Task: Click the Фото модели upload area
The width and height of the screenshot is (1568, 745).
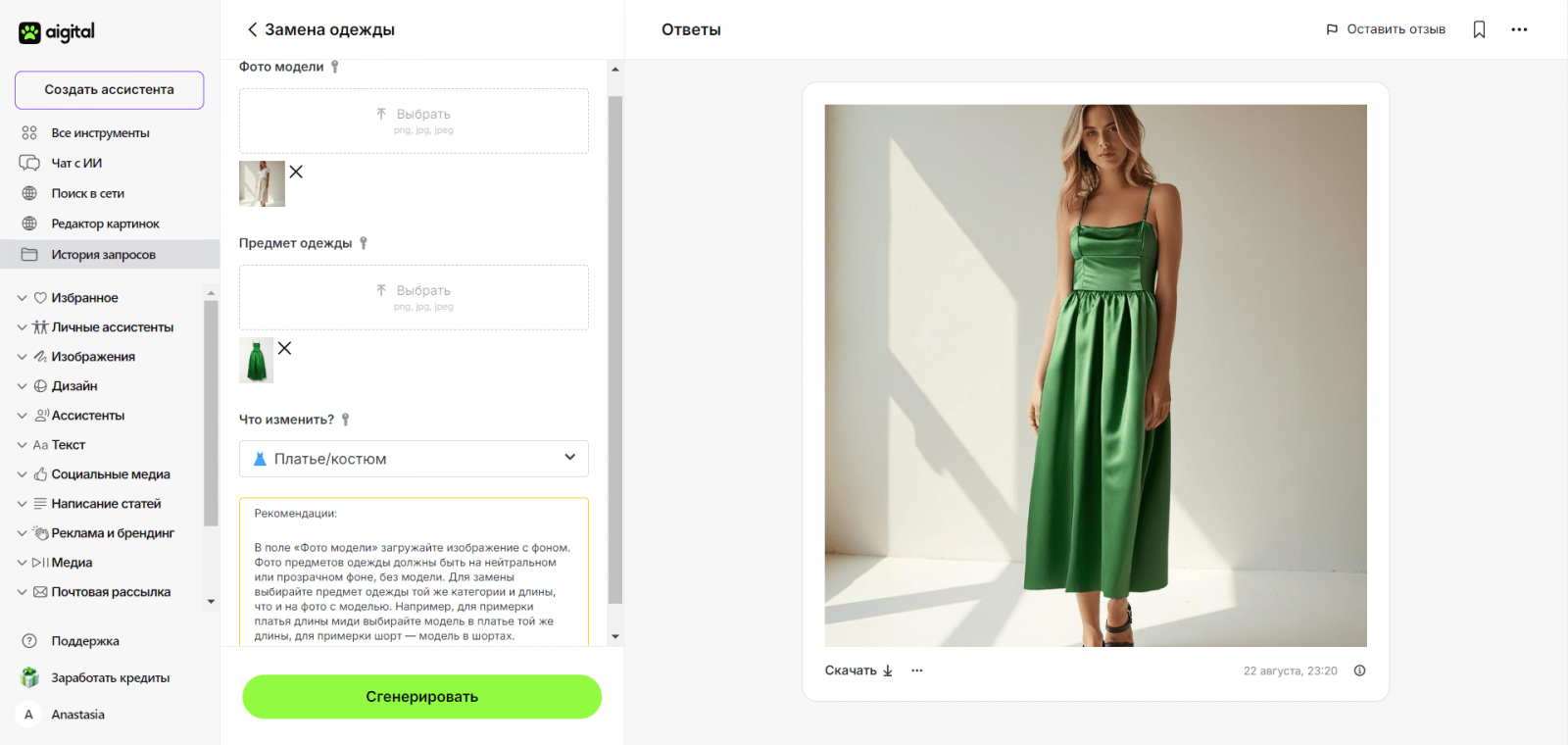Action: coord(414,121)
